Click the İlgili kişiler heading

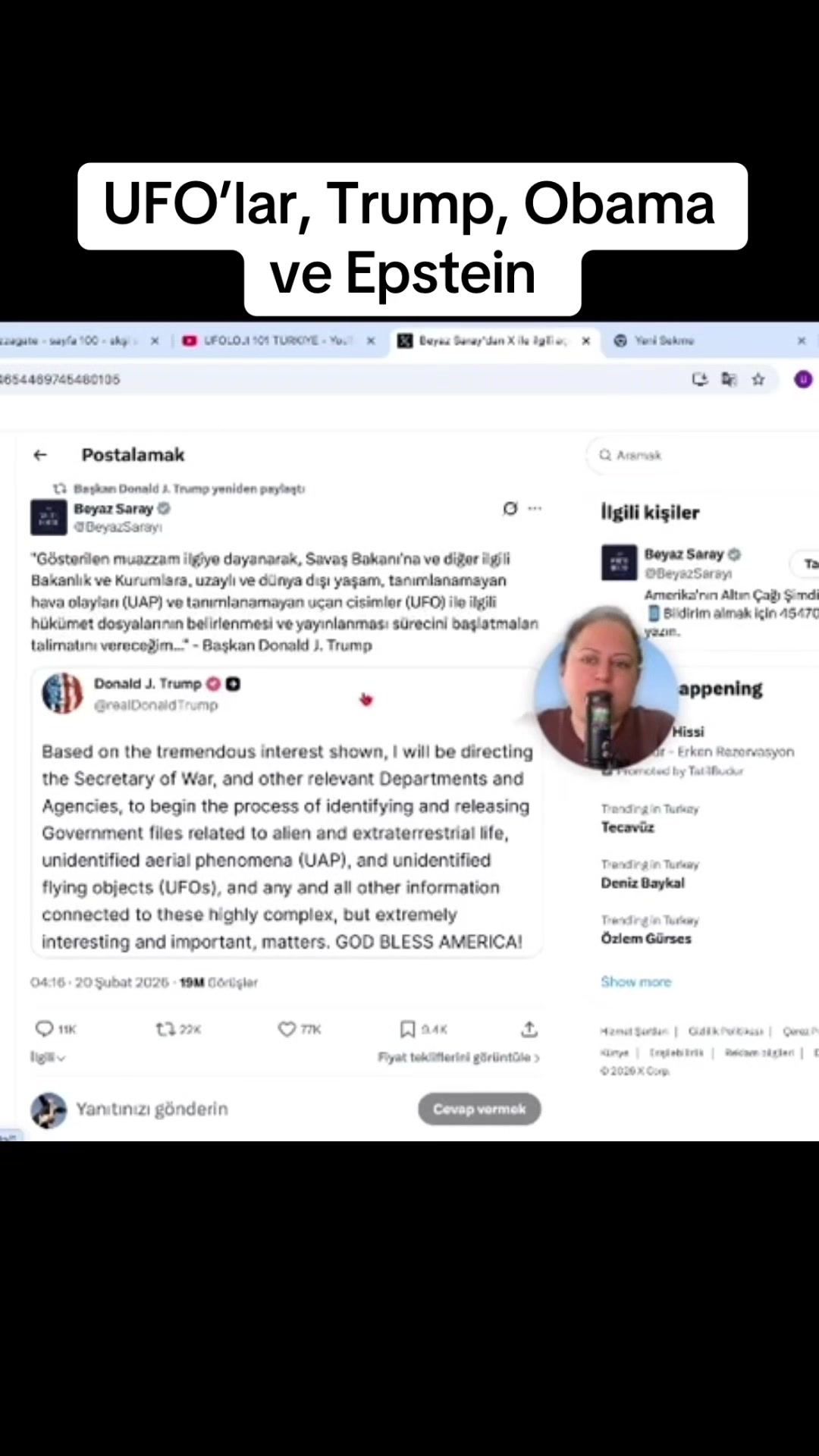pos(650,513)
